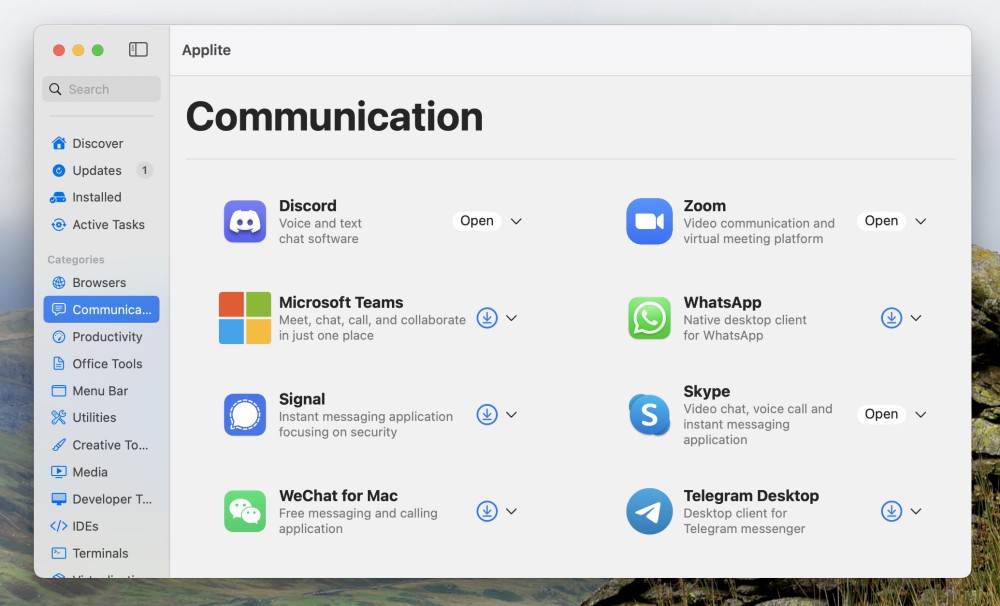Go to Discover in sidebar
The width and height of the screenshot is (1000, 606).
tap(101, 144)
